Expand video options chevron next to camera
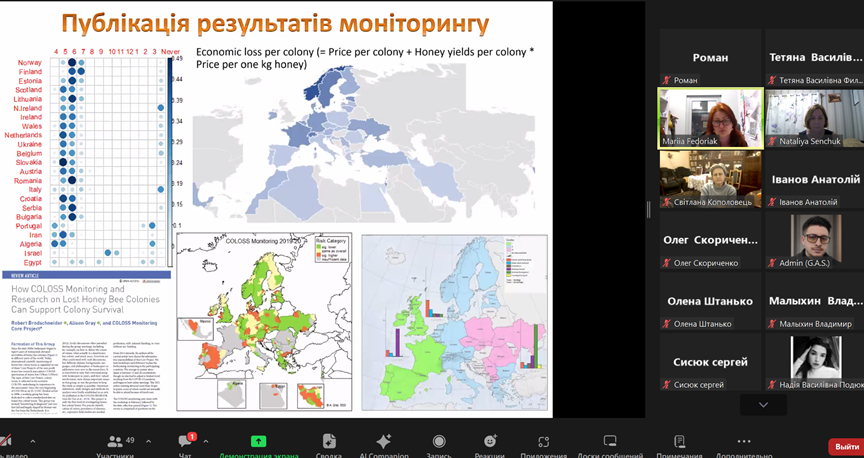 (32, 441)
